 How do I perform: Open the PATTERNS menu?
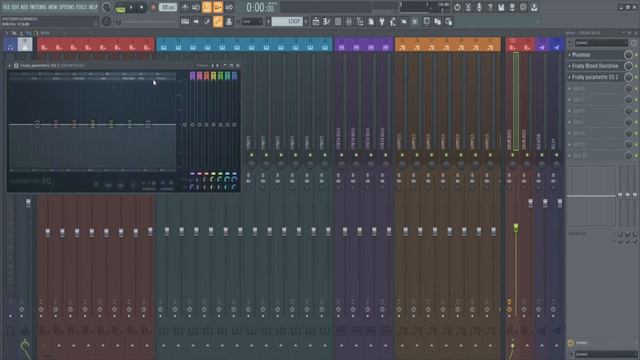[38, 7]
